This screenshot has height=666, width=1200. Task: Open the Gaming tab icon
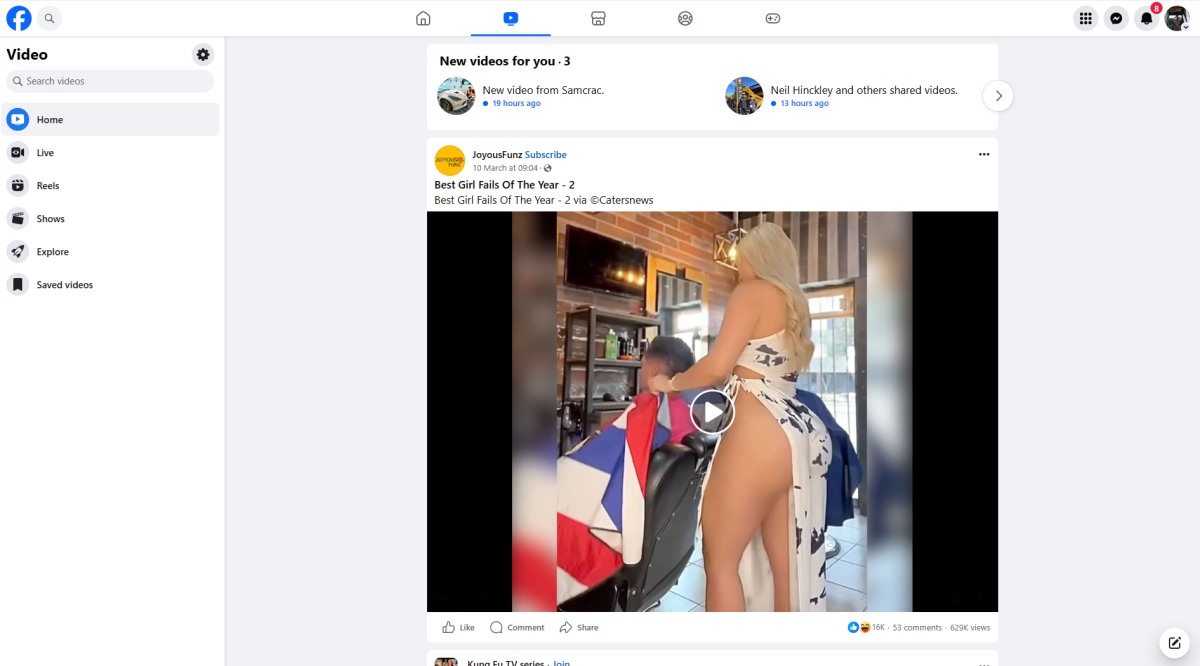coord(773,18)
